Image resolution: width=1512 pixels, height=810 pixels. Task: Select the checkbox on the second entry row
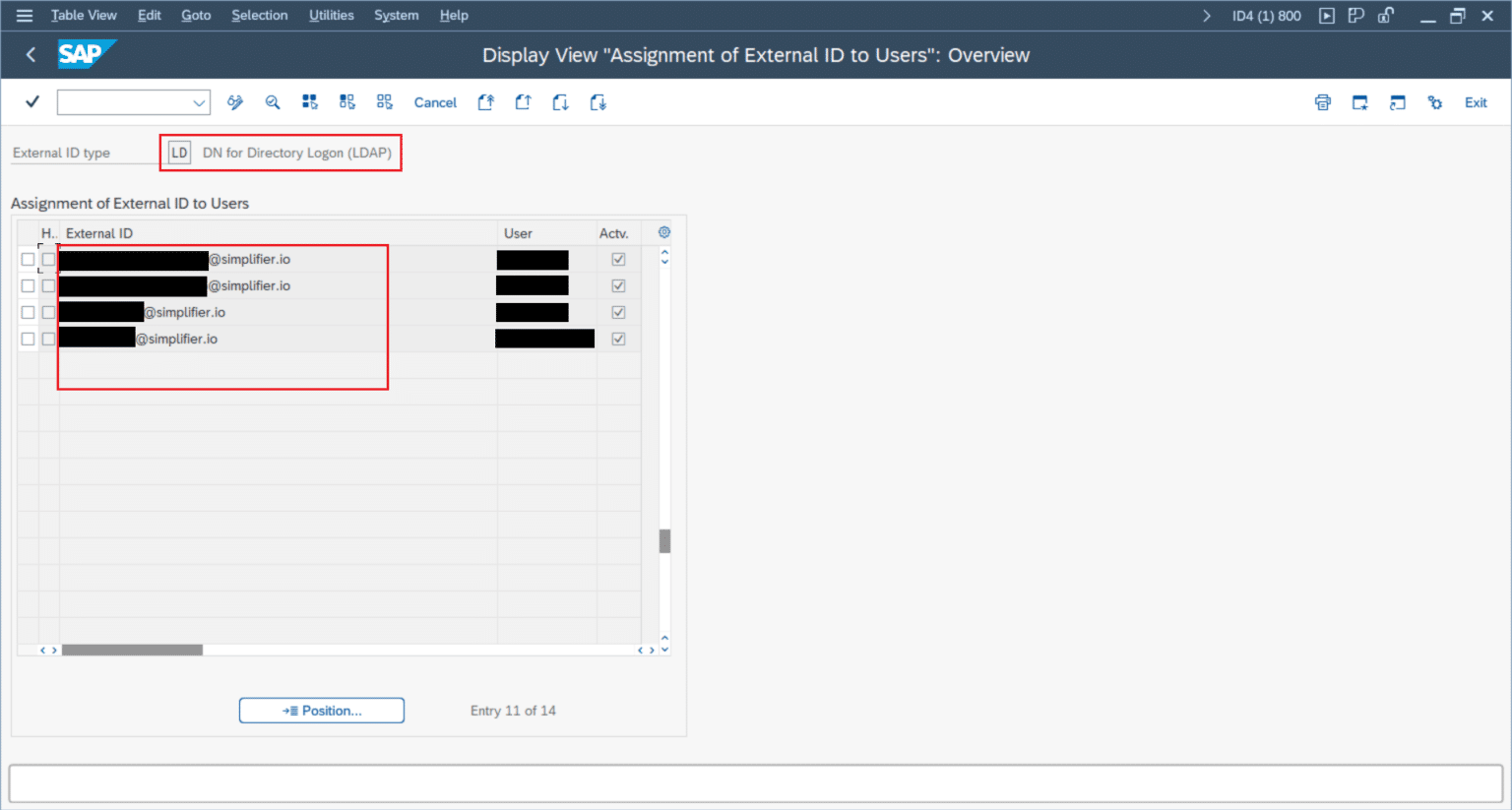tap(28, 285)
